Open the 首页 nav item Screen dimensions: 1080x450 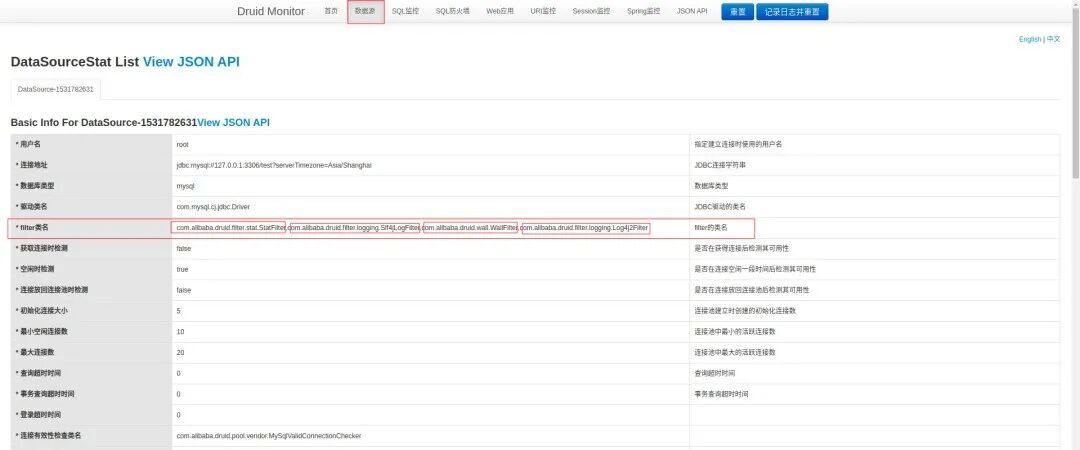331,12
